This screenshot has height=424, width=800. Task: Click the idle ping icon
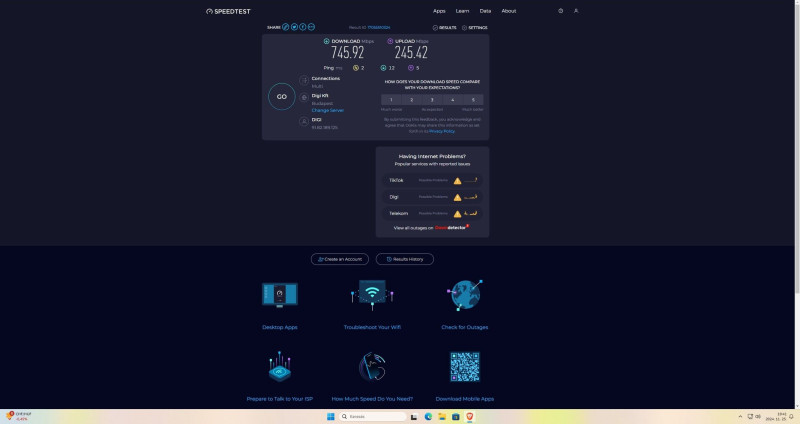(356, 68)
